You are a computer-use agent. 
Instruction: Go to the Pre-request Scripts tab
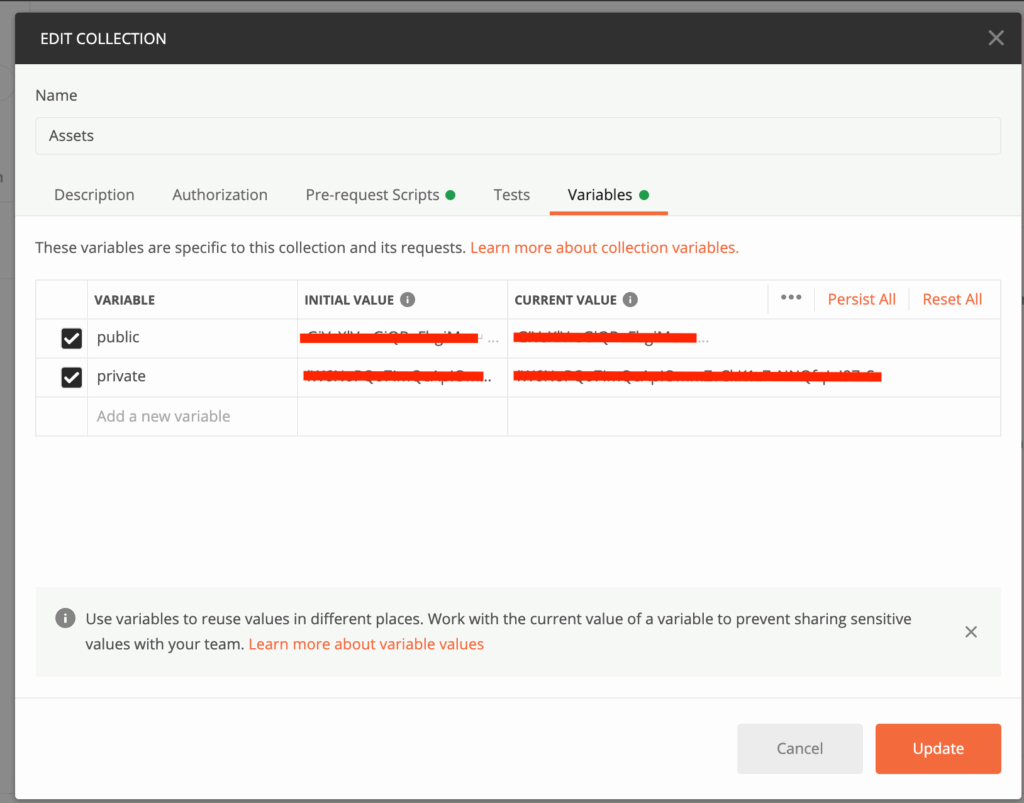click(x=373, y=195)
